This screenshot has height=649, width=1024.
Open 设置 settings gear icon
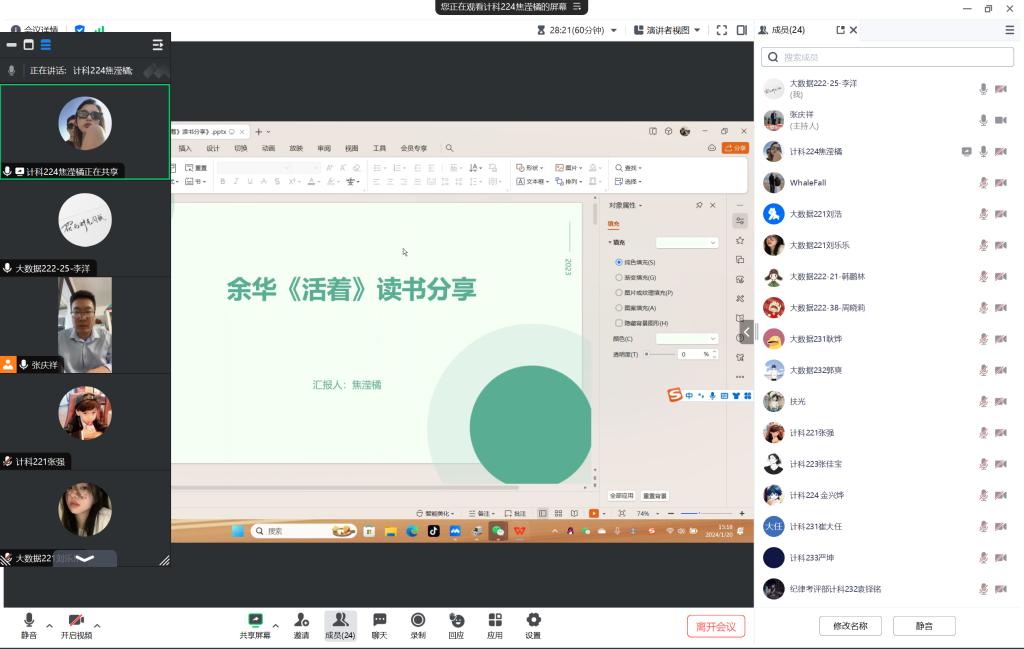[x=533, y=620]
